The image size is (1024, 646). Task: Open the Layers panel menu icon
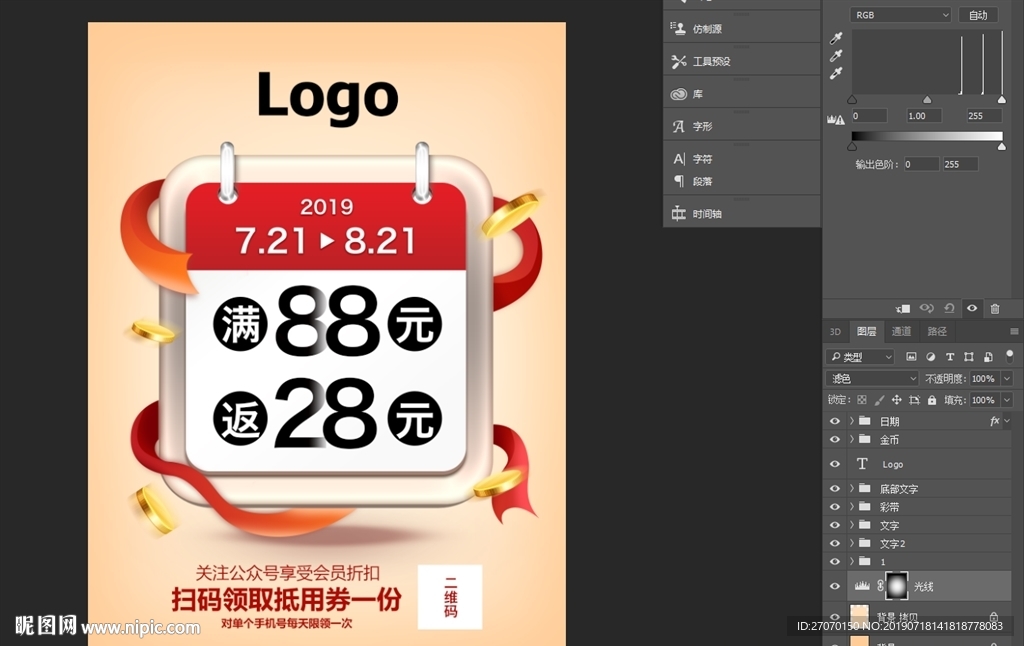[1014, 331]
